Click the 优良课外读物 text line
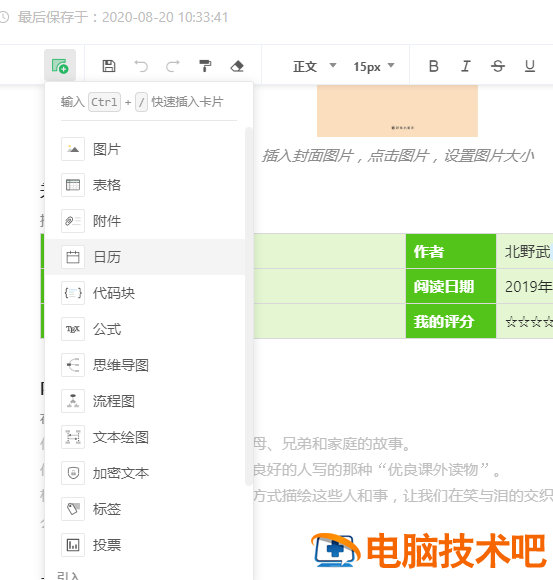Image resolution: width=553 pixels, height=580 pixels. point(377,470)
